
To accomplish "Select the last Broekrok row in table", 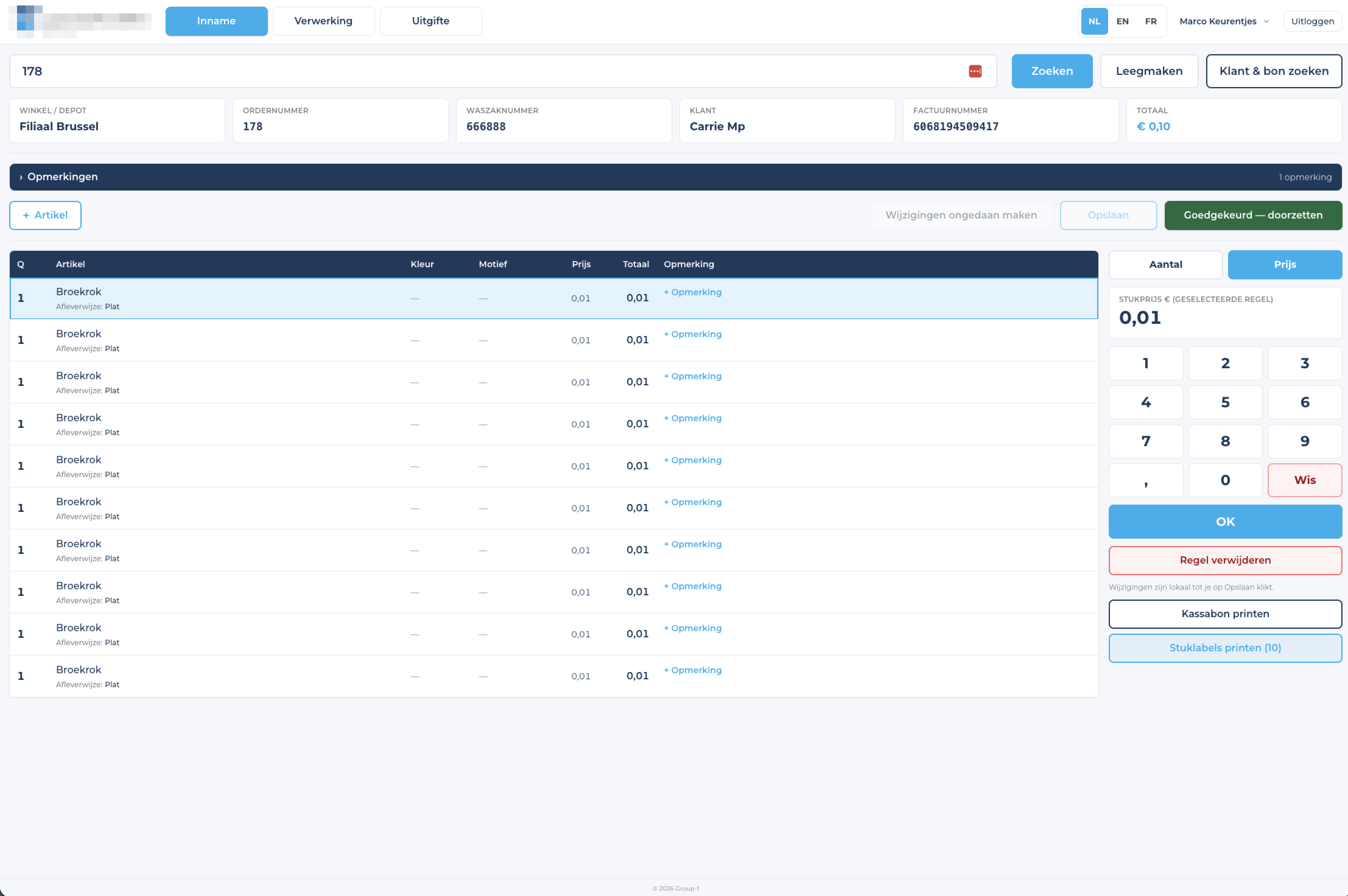I will (x=554, y=676).
